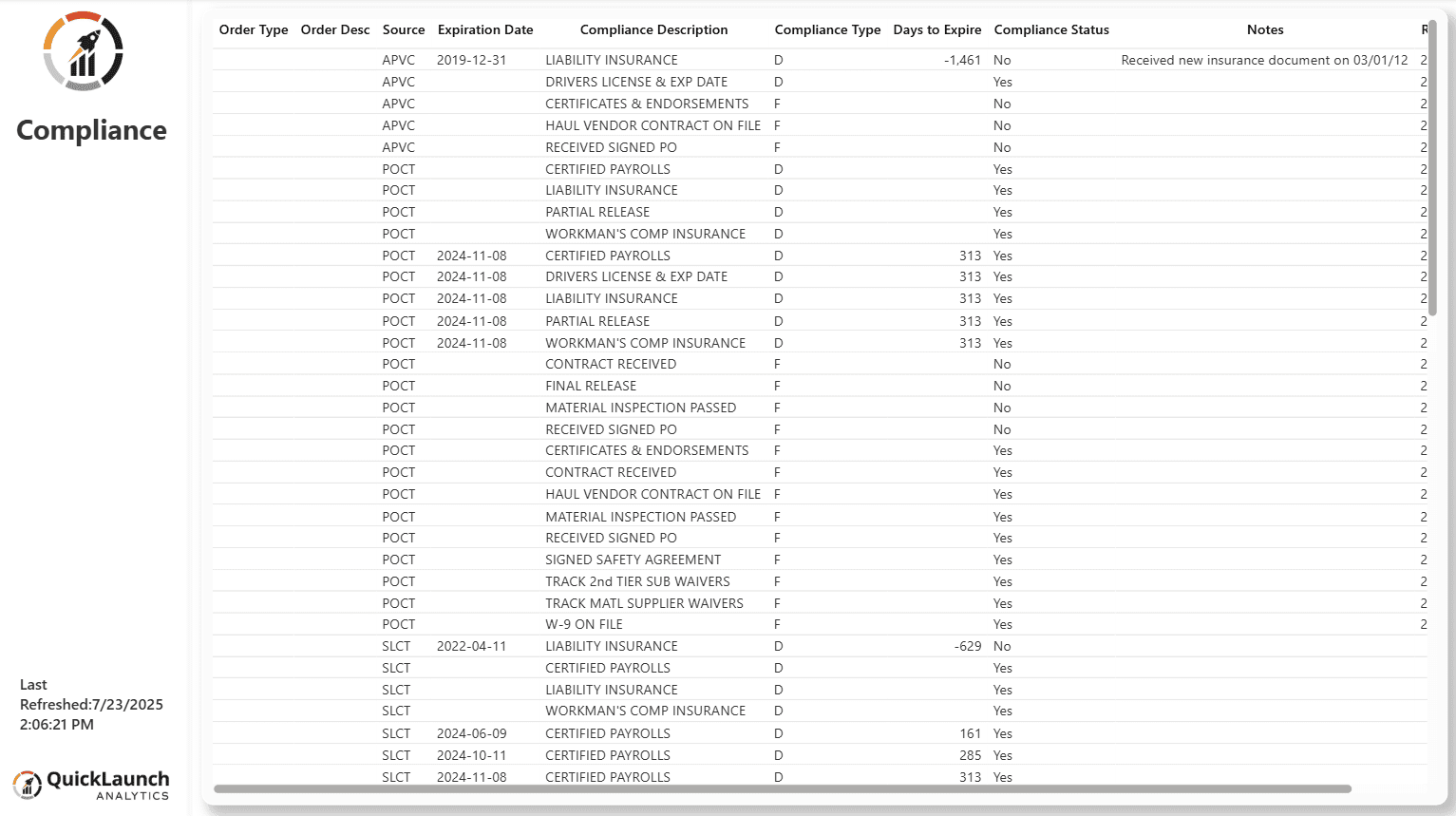Select DRIVERS LICENSE & EXP DATE in the POCT row

[x=636, y=276]
